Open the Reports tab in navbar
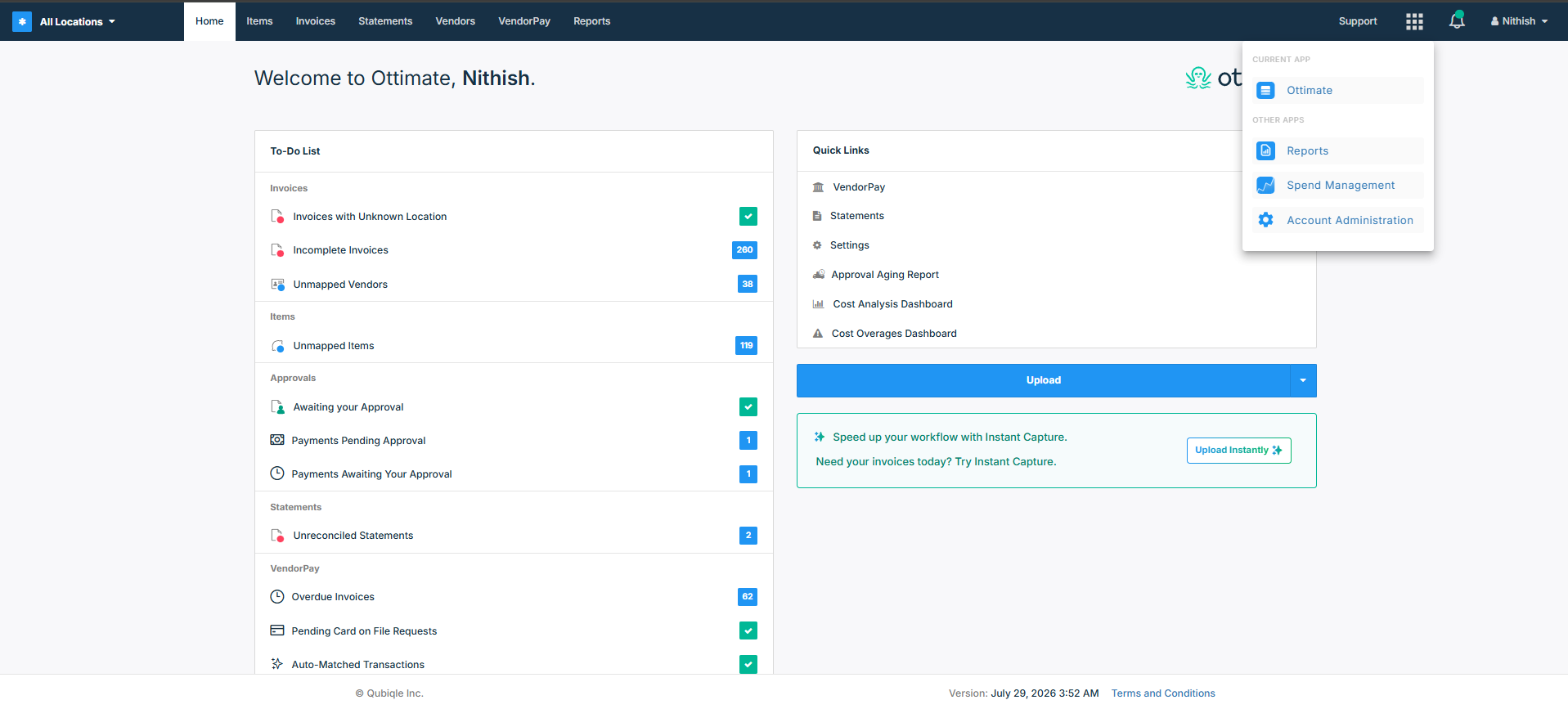 592,21
